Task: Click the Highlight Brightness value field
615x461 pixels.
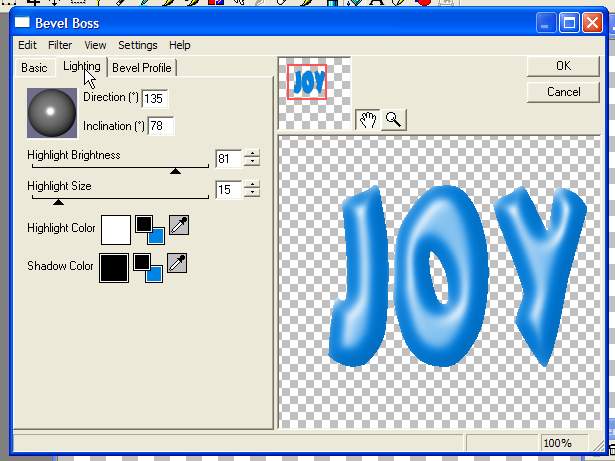Action: 228,159
